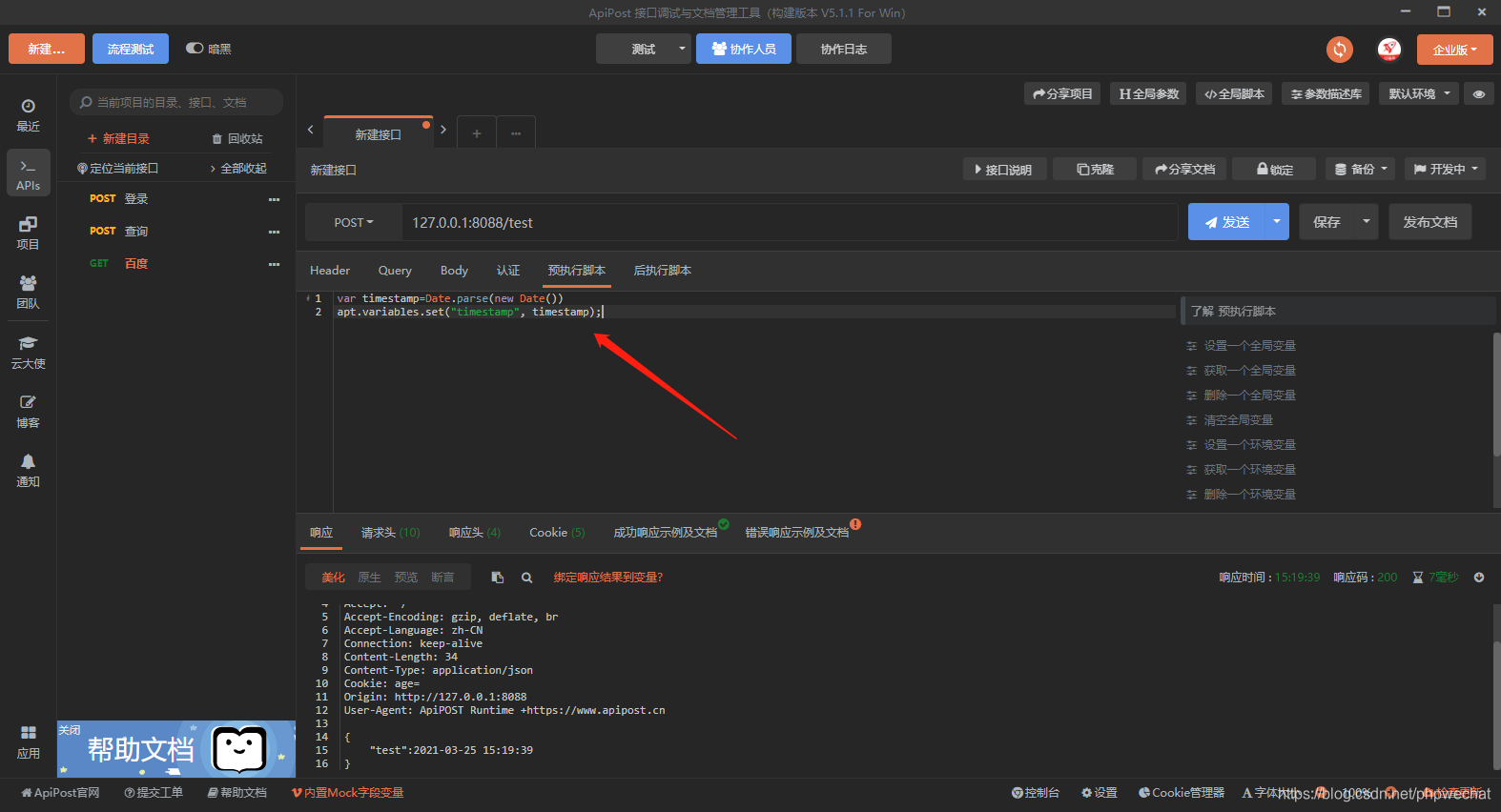Switch to the Query tab
This screenshot has height=812, width=1501.
pyautogui.click(x=395, y=271)
